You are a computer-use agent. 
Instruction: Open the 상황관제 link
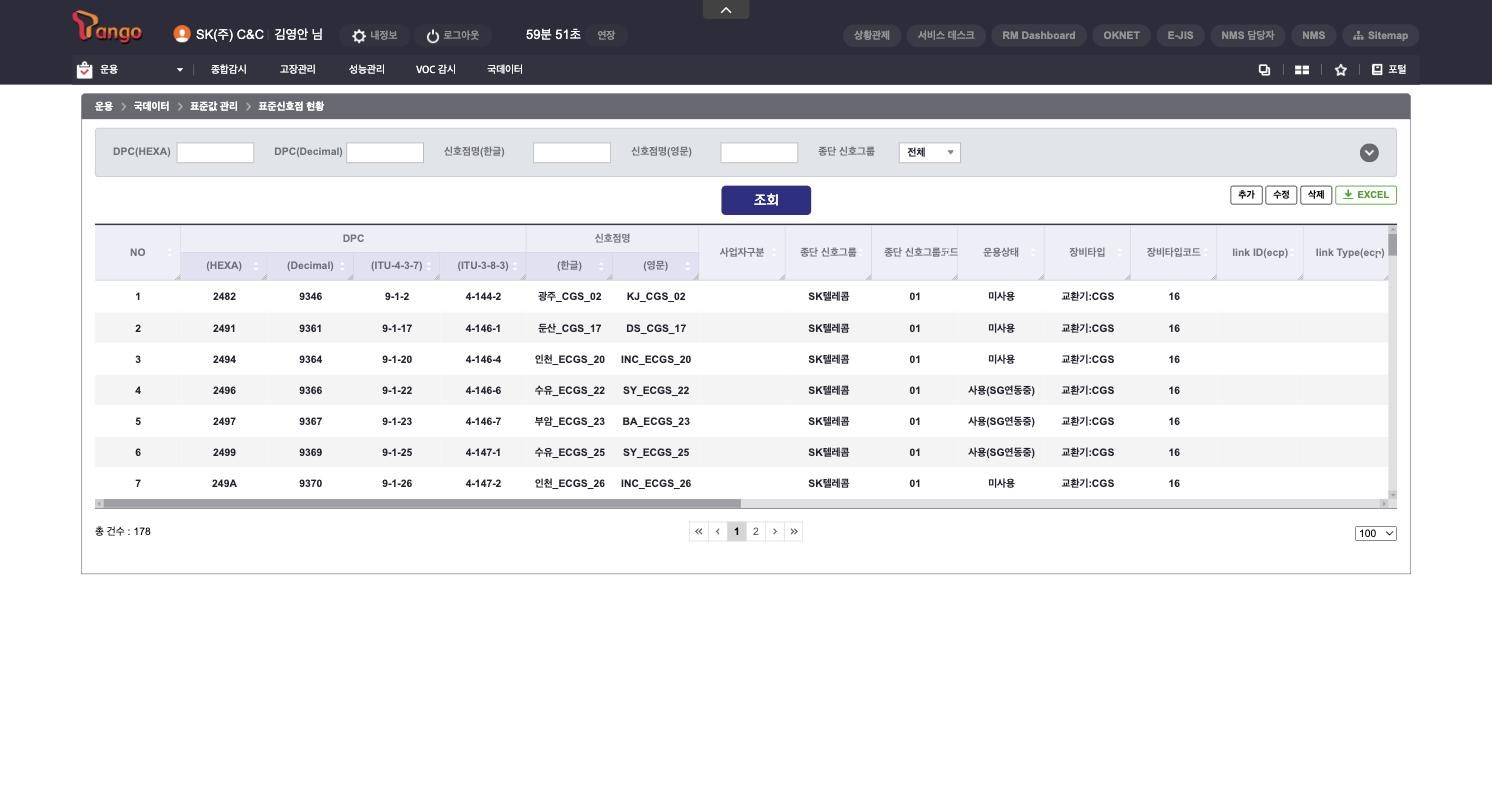click(x=872, y=35)
